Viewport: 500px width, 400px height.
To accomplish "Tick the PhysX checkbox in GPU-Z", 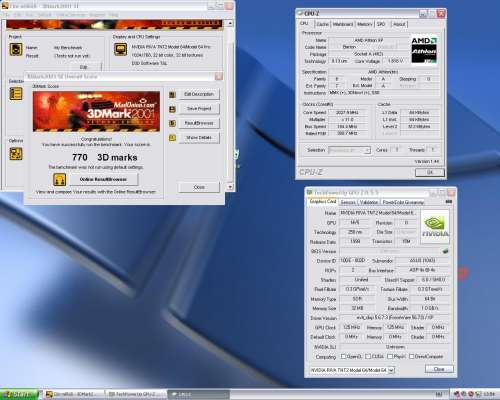I will [x=390, y=357].
